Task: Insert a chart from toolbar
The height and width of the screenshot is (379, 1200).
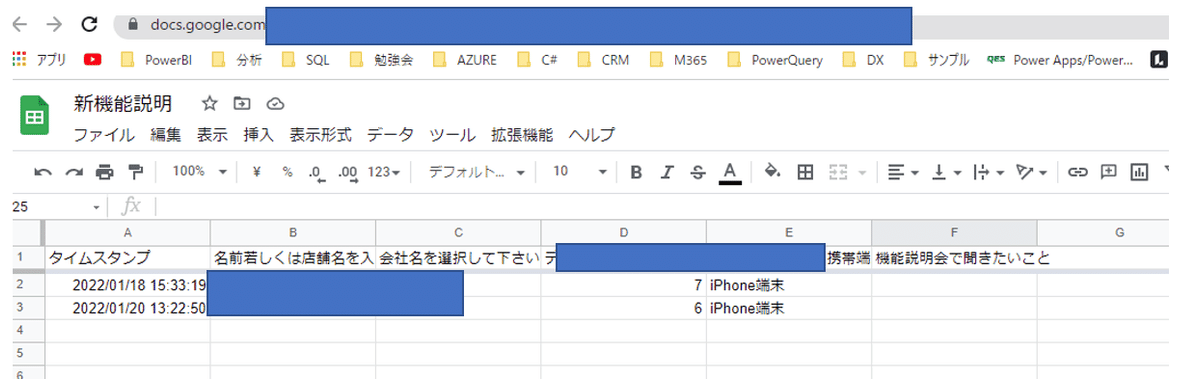Action: [x=1138, y=172]
